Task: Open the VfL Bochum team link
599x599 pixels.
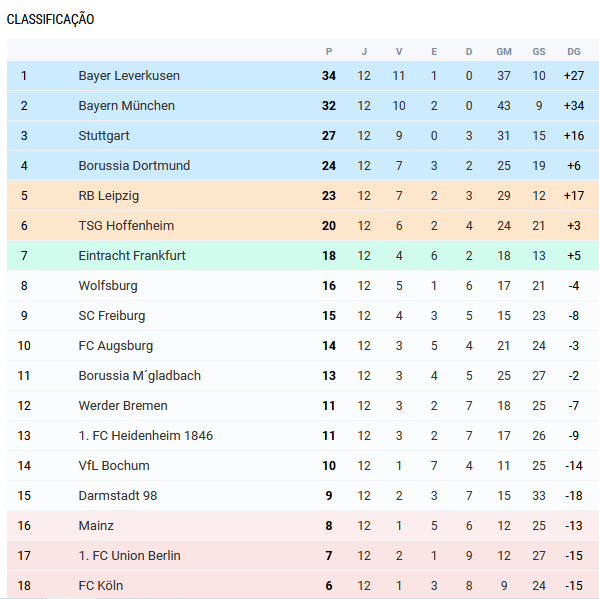Action: click(x=114, y=466)
